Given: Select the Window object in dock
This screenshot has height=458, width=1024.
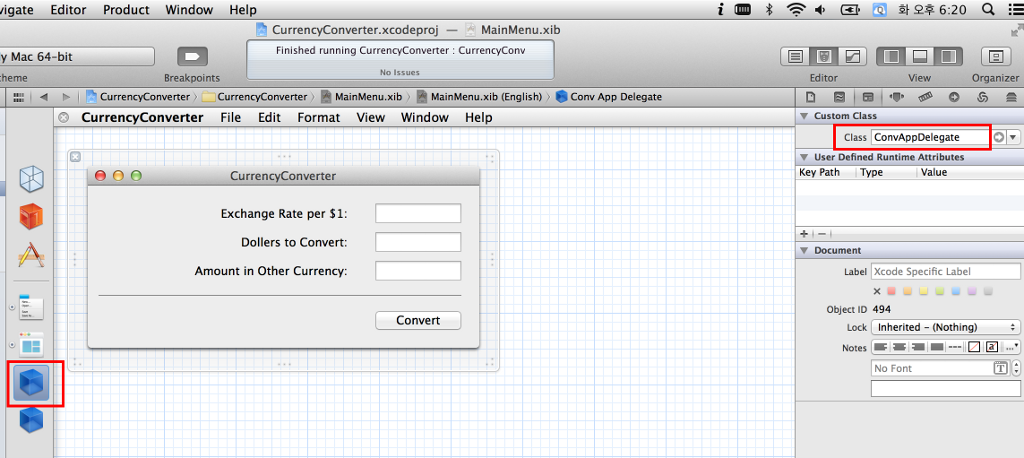Looking at the screenshot, I should (31, 344).
